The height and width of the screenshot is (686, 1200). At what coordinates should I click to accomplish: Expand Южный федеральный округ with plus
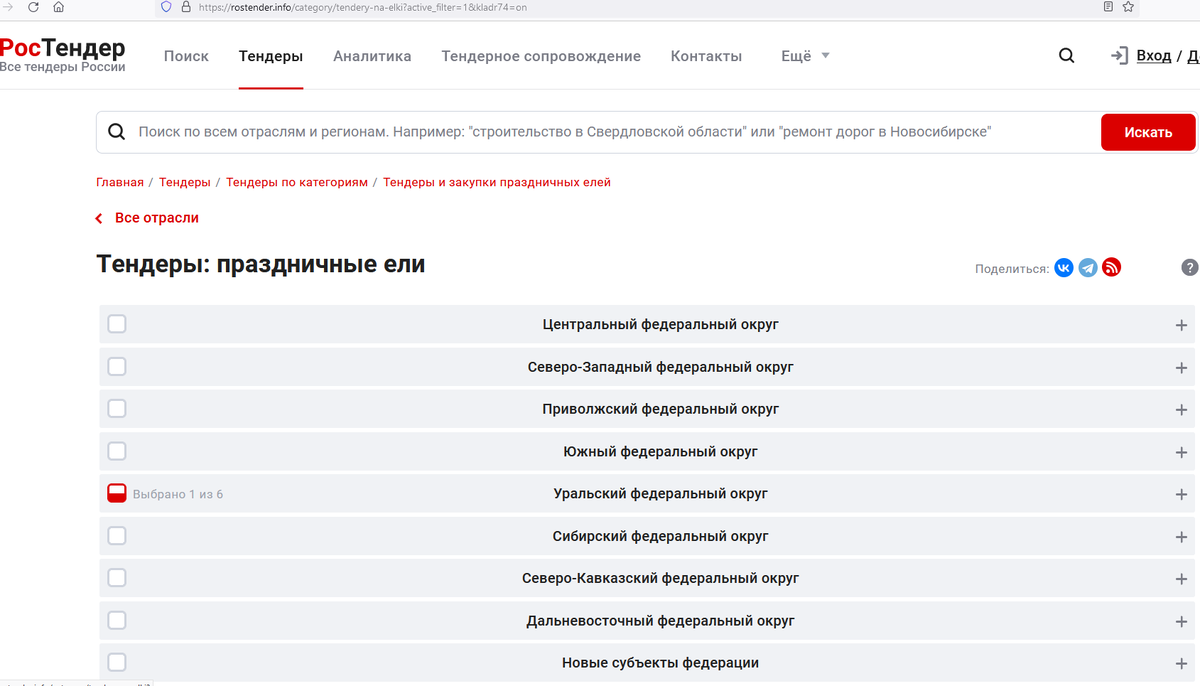click(x=1181, y=452)
